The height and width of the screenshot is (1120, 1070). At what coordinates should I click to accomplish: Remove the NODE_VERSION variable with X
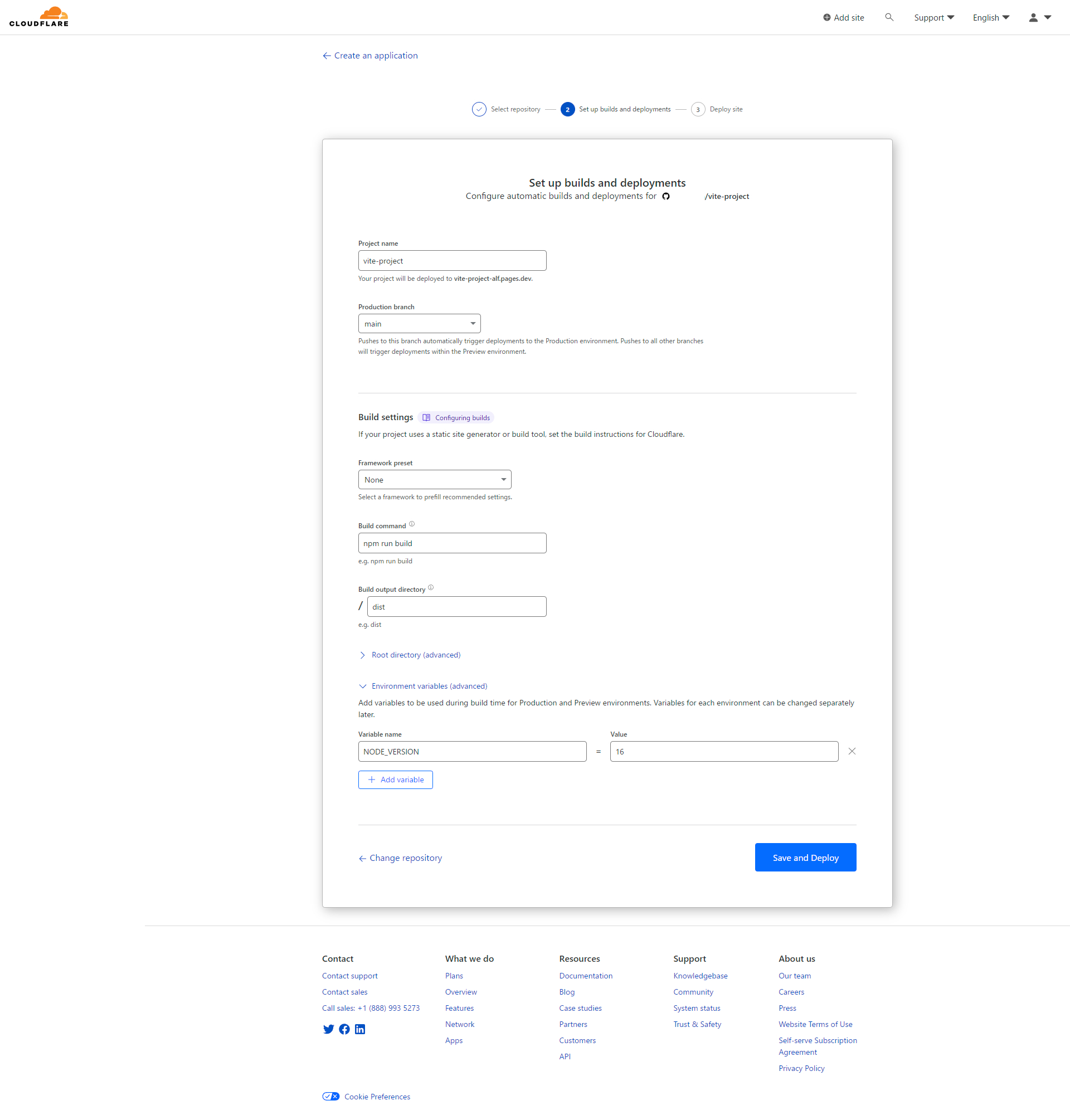tap(852, 751)
